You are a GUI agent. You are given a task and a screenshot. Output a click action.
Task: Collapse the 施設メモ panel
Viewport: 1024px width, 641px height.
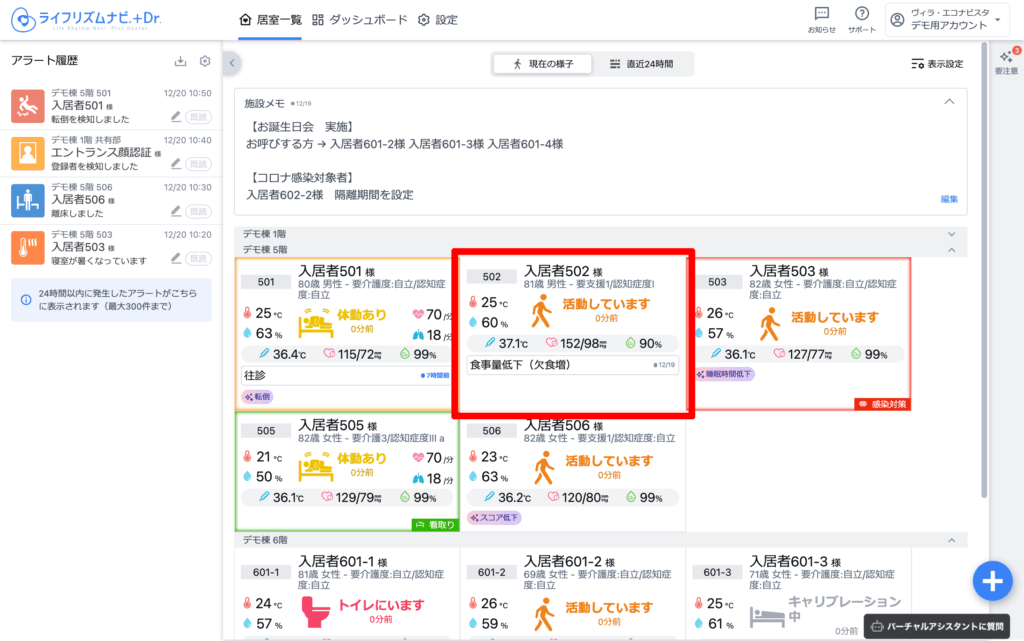coord(949,102)
